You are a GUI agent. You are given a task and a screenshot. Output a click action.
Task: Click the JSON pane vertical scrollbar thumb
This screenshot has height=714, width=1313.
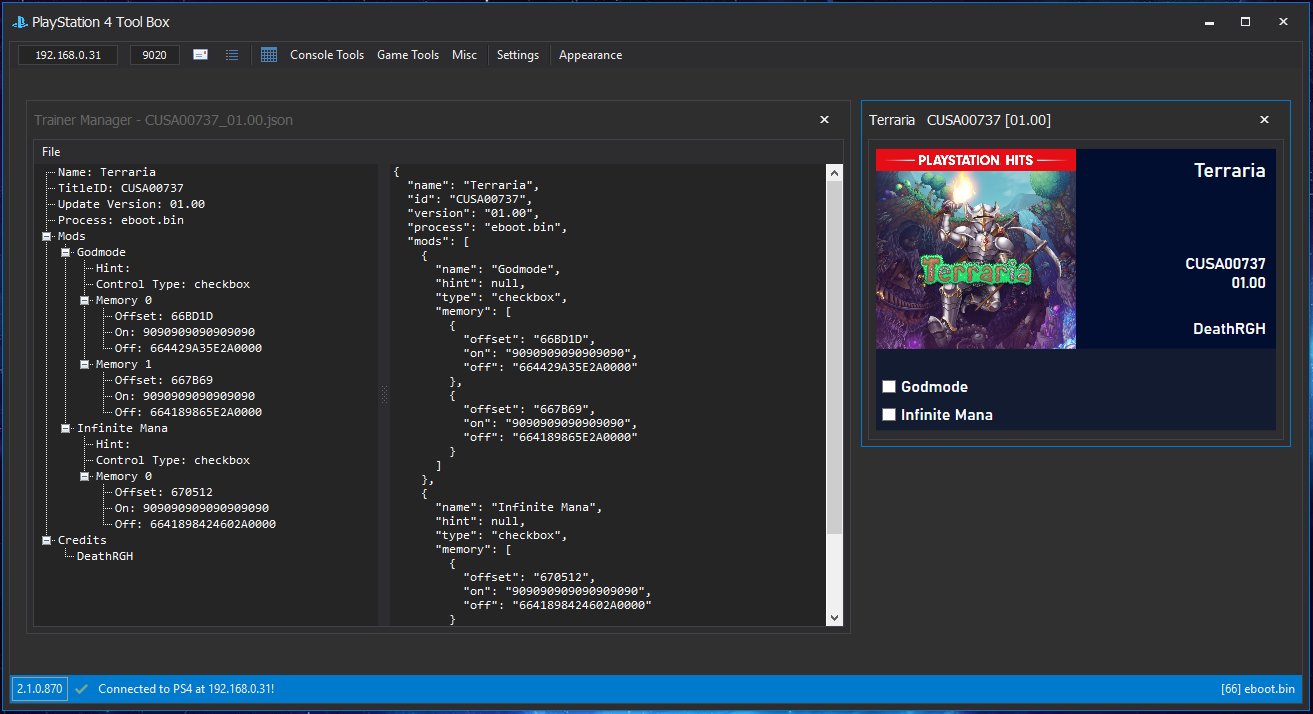point(835,357)
